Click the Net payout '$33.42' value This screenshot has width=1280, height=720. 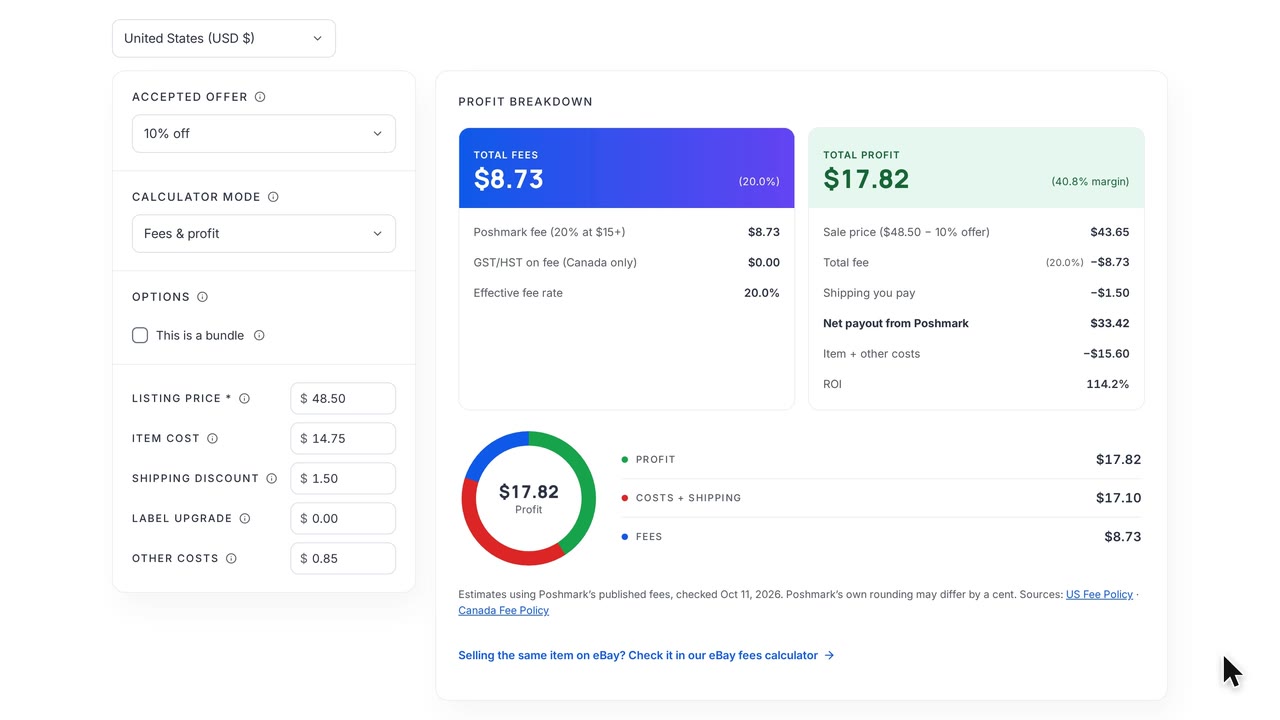click(x=1110, y=324)
